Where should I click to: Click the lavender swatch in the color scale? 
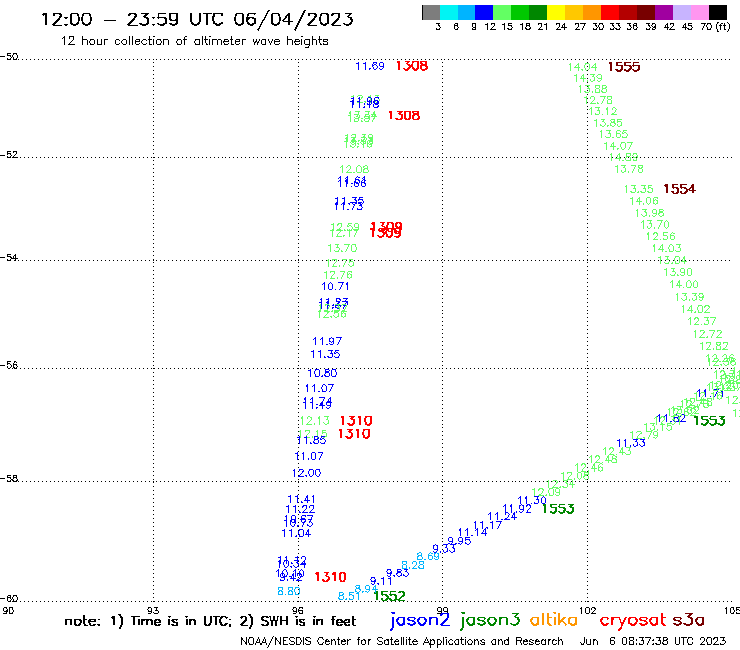point(681,12)
